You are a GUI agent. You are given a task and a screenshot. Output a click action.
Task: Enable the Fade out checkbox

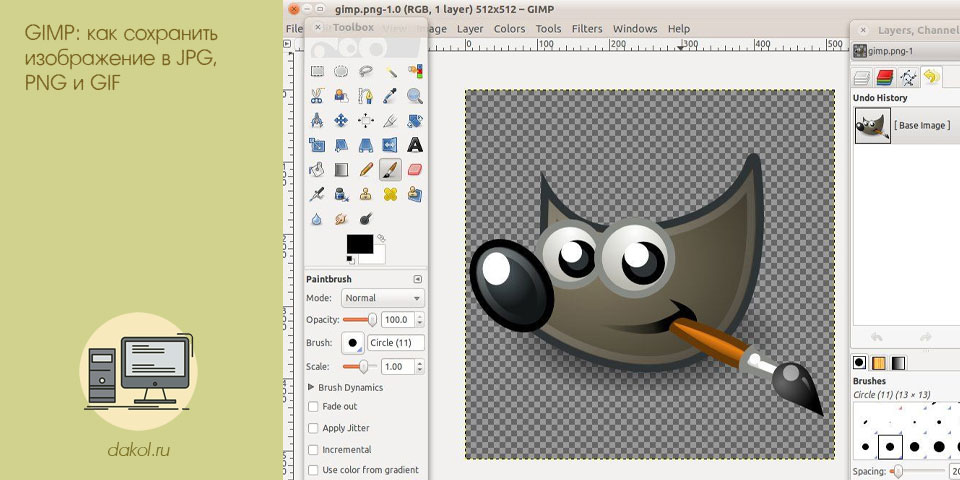click(313, 407)
